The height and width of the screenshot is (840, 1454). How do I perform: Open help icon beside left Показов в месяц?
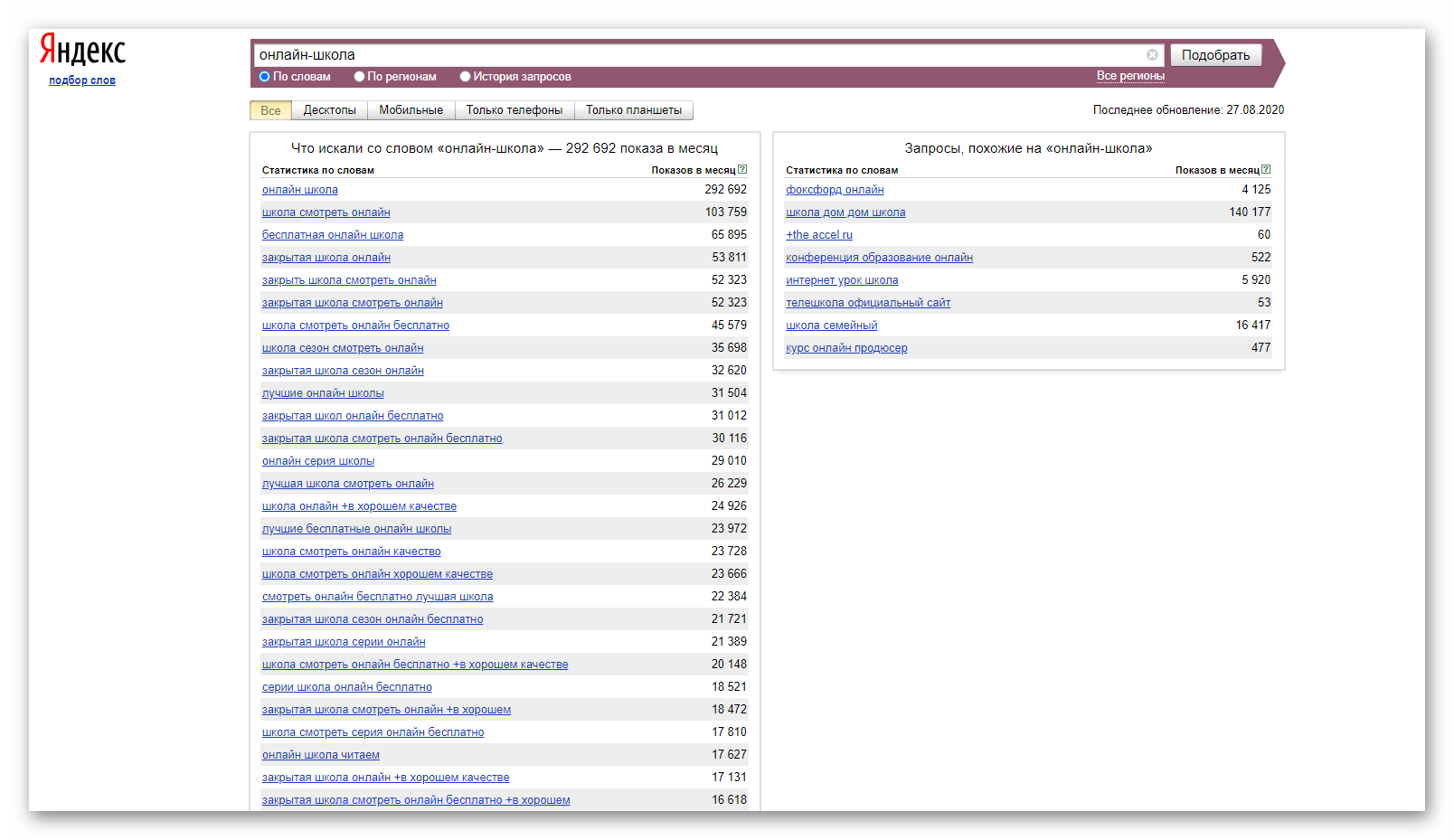742,169
